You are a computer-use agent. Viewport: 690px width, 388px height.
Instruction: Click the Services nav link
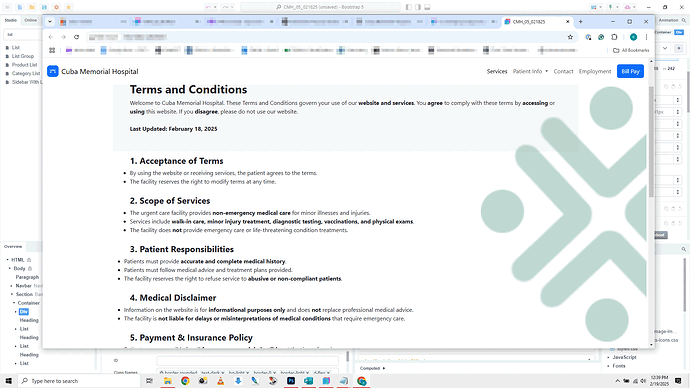coord(497,71)
